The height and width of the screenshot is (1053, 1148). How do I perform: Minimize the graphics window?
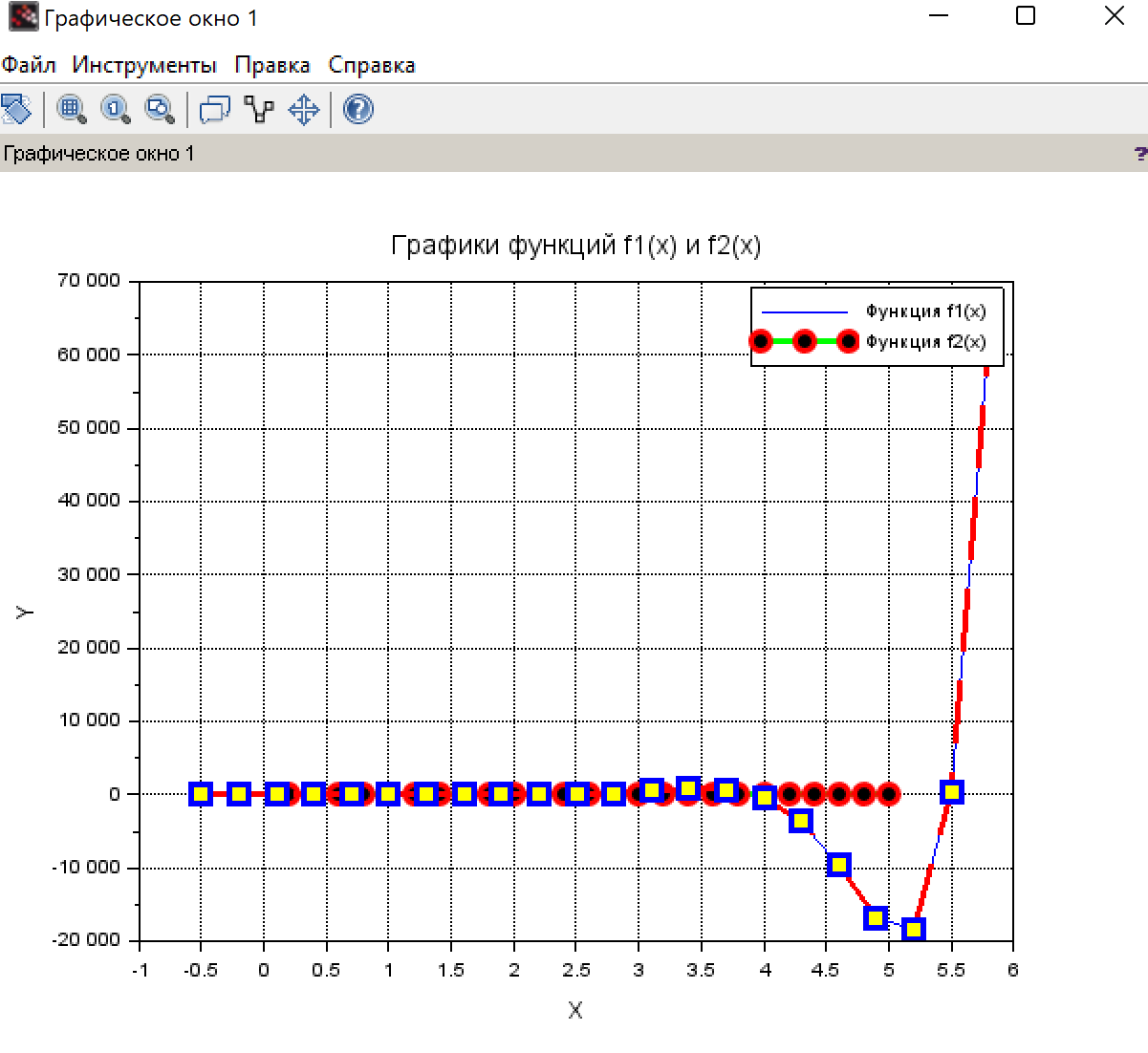[939, 15]
